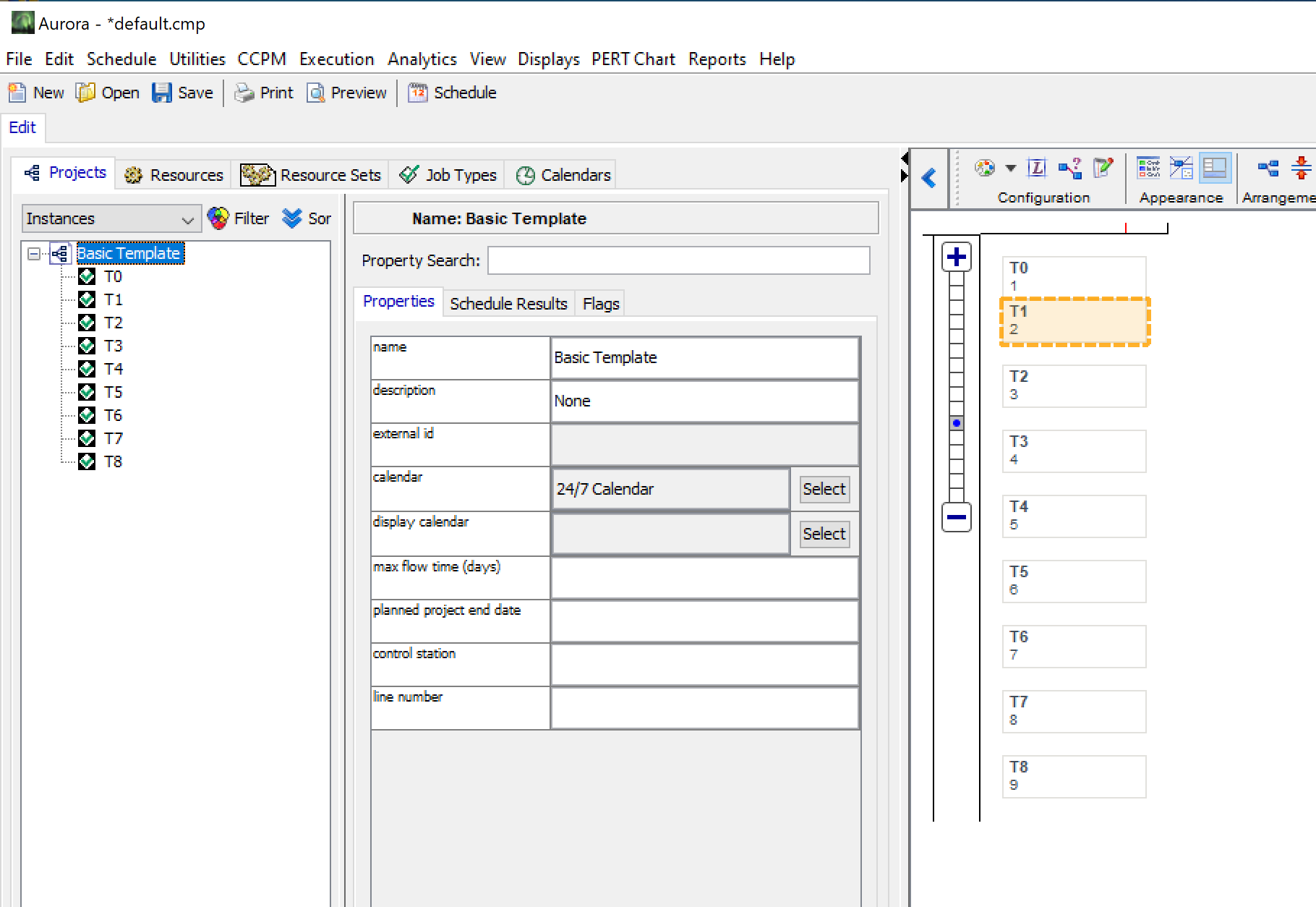Switch to the Schedule Results tab
1316x907 pixels.
coord(508,304)
